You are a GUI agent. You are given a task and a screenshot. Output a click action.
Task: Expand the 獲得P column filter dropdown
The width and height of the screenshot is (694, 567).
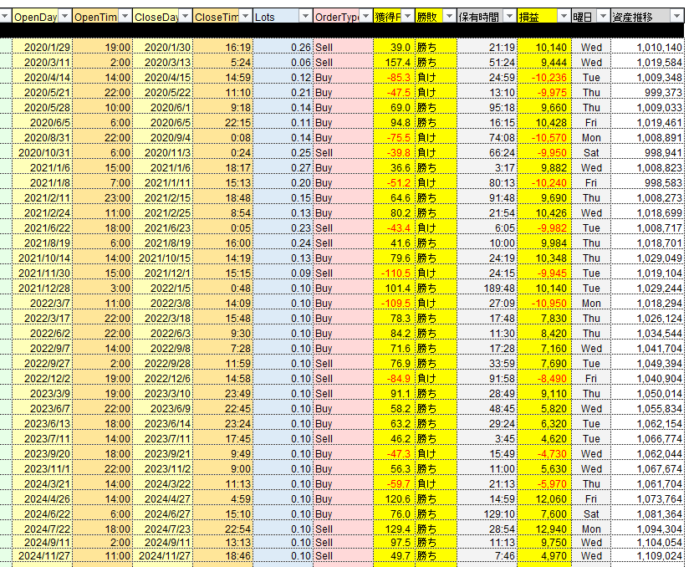point(407,19)
